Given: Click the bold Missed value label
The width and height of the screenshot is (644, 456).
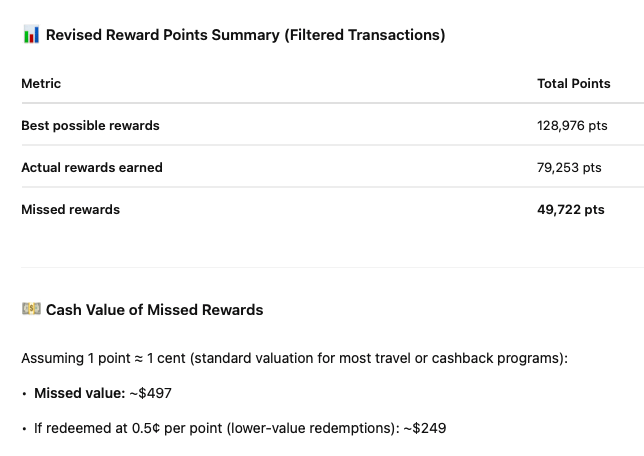Looking at the screenshot, I should pos(78,393).
